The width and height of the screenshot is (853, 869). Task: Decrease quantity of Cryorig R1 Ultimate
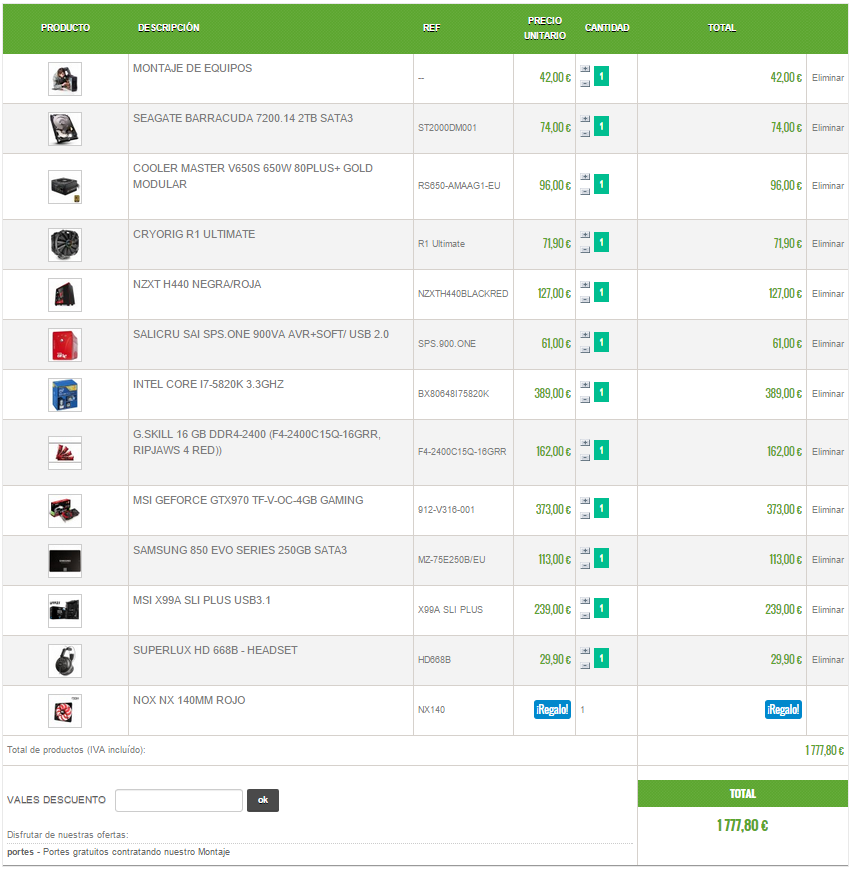click(585, 250)
